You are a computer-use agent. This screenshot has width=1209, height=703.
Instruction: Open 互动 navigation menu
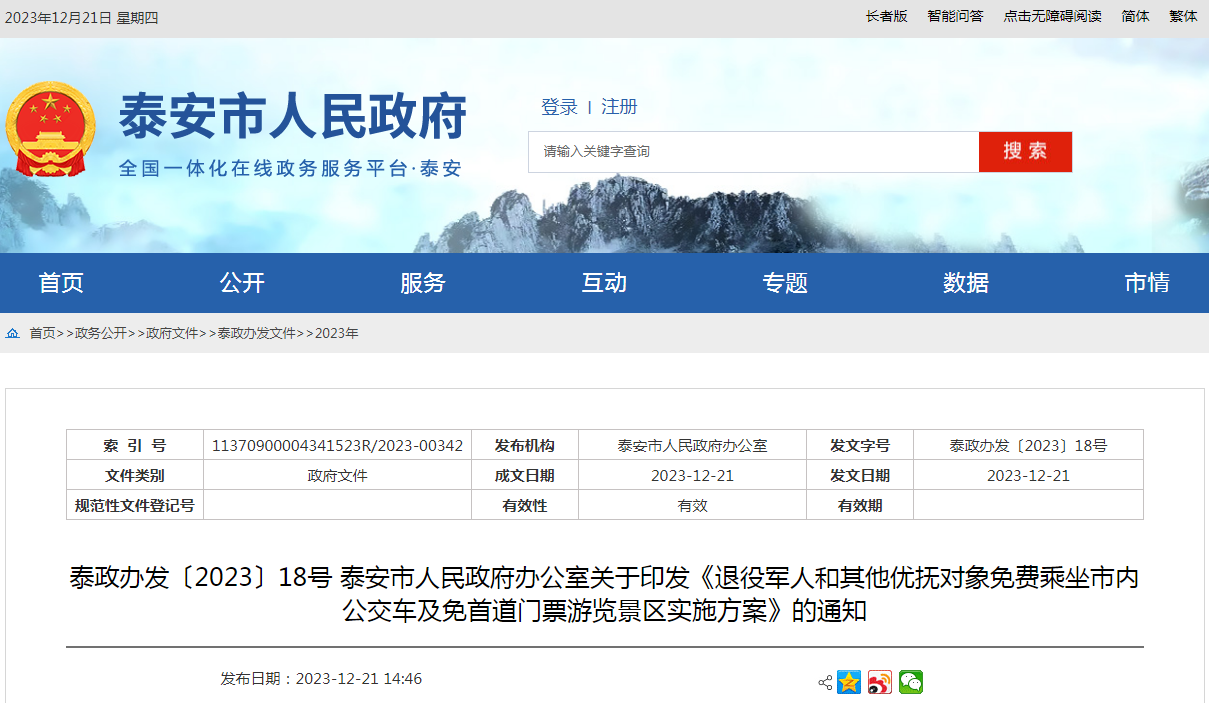pos(604,283)
